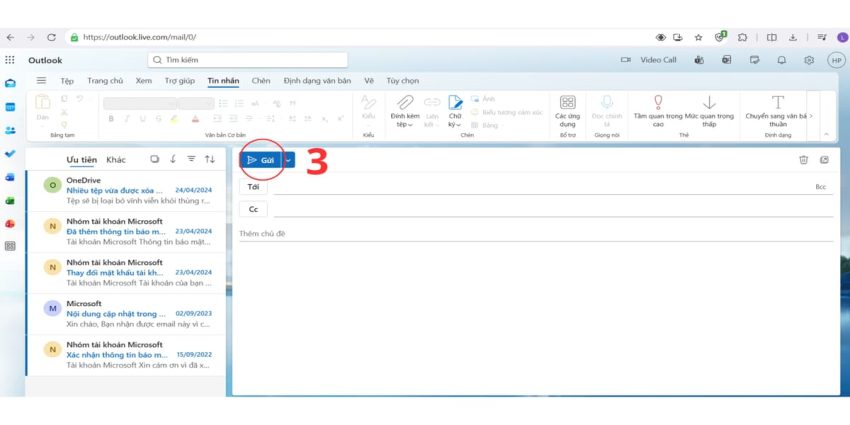Screen dimensions: 850x425
Task: Switch to the Vẽ tab
Action: (x=369, y=81)
